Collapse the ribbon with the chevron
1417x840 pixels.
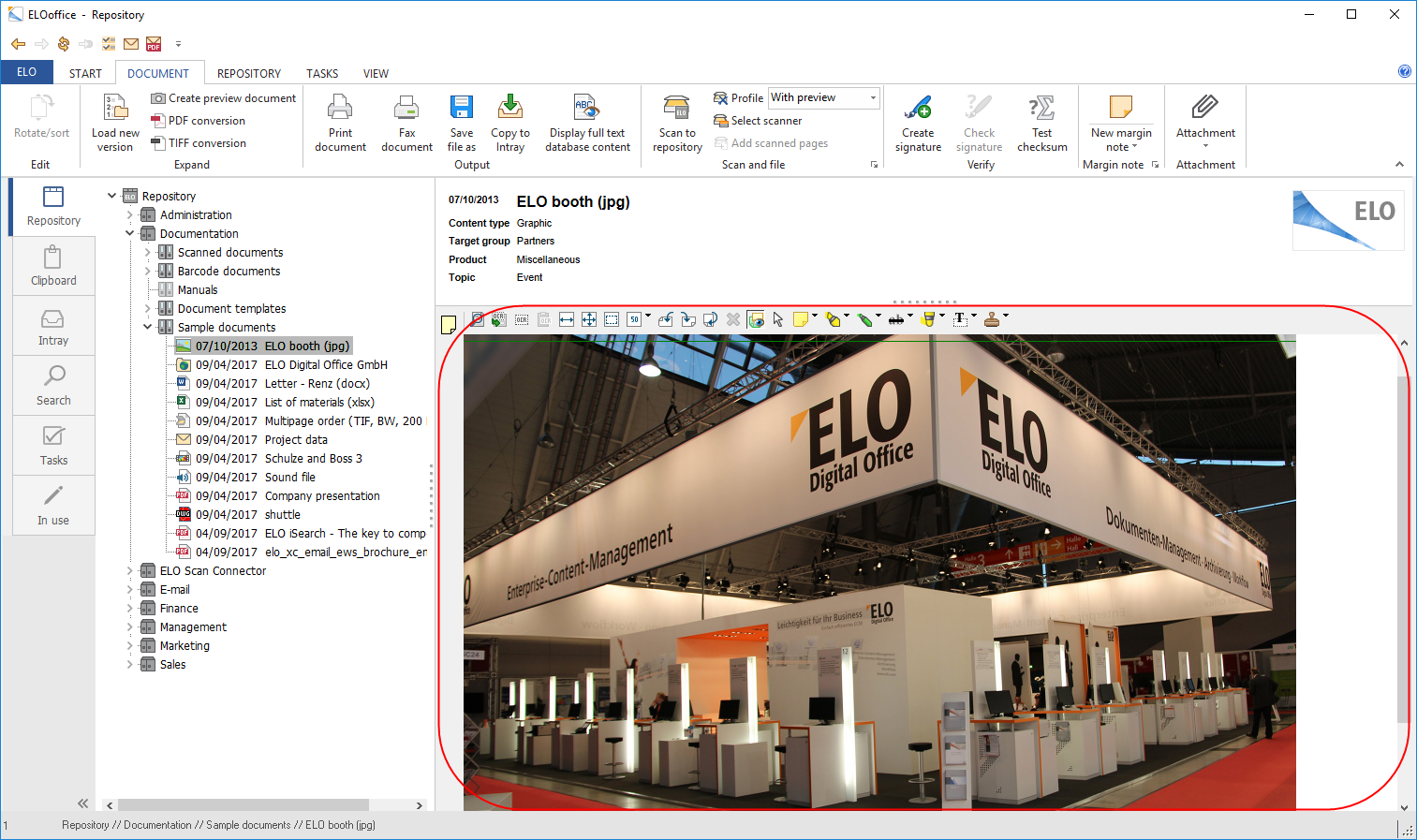point(1399,164)
